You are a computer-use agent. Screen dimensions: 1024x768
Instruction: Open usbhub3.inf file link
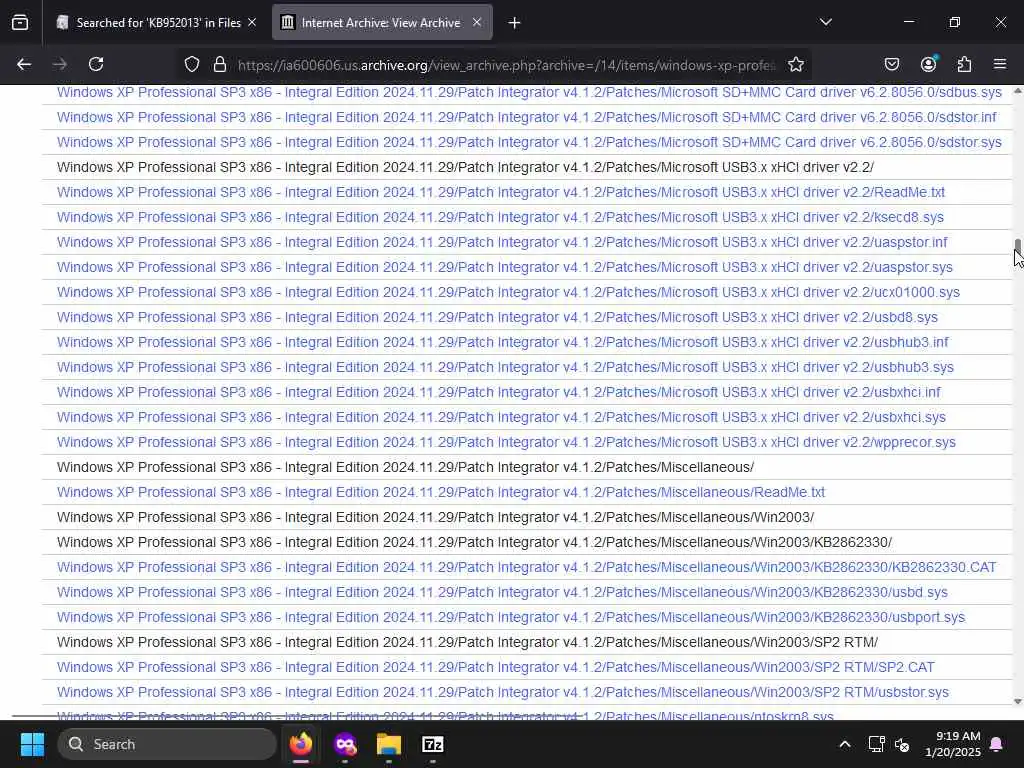(x=503, y=342)
